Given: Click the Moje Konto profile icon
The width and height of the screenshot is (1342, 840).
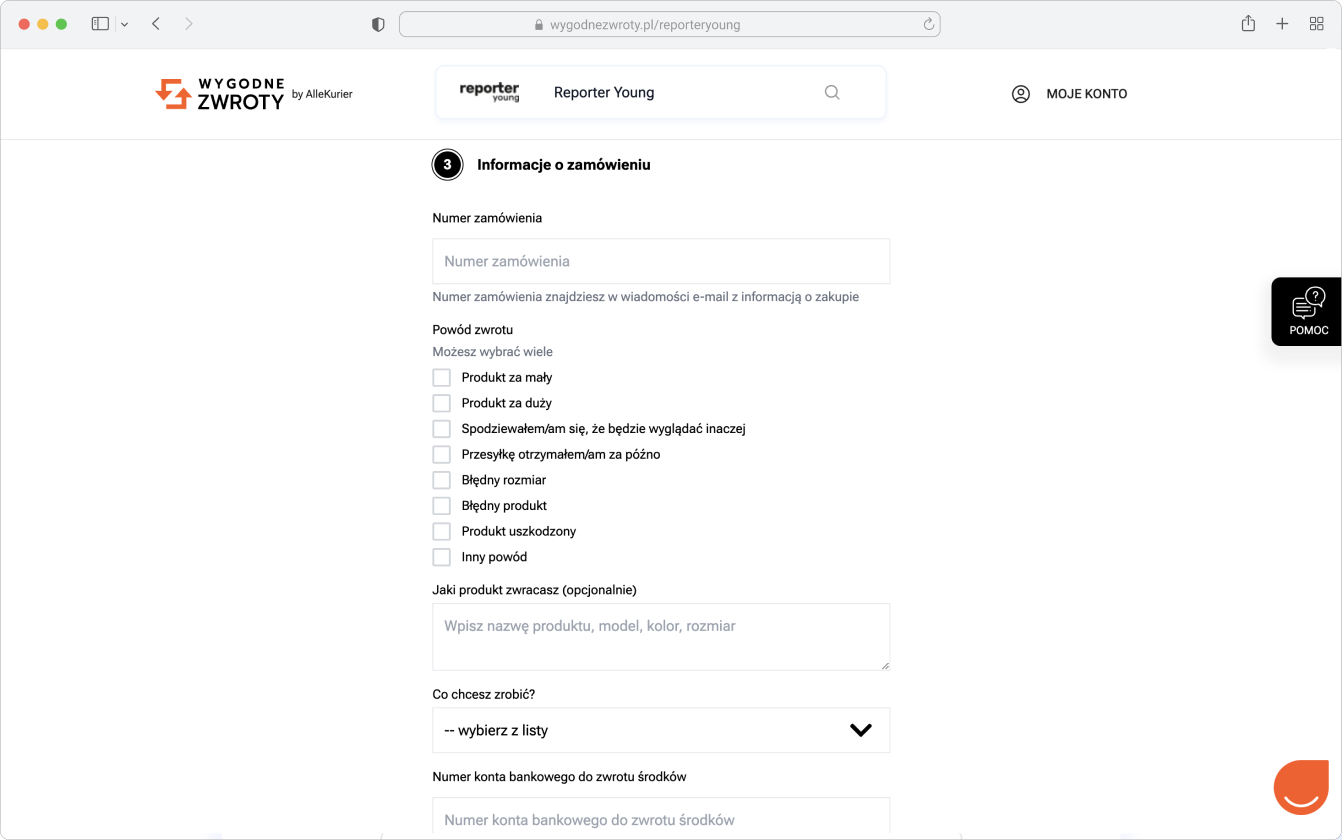Looking at the screenshot, I should [1021, 93].
